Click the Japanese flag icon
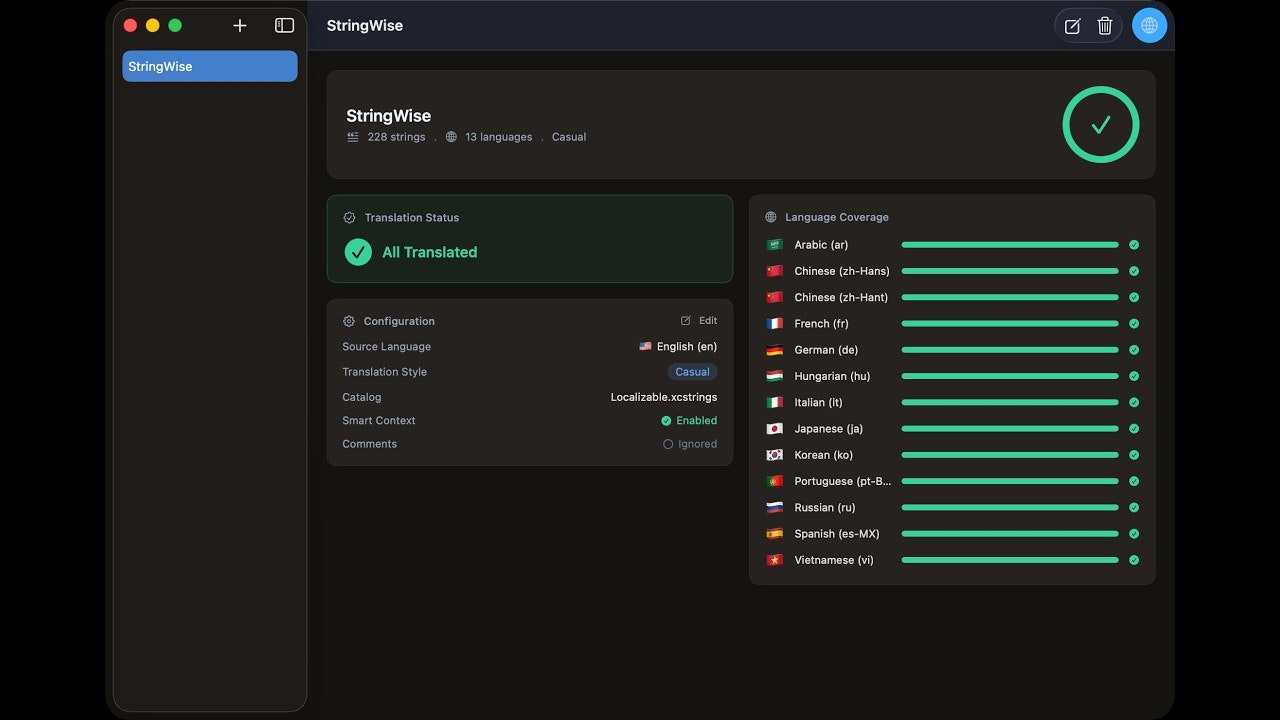Image resolution: width=1280 pixels, height=720 pixels. (774, 429)
